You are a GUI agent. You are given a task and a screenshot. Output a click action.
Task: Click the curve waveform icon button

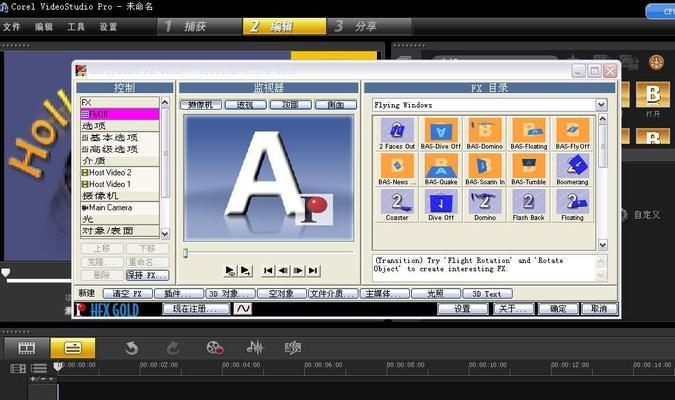click(243, 309)
